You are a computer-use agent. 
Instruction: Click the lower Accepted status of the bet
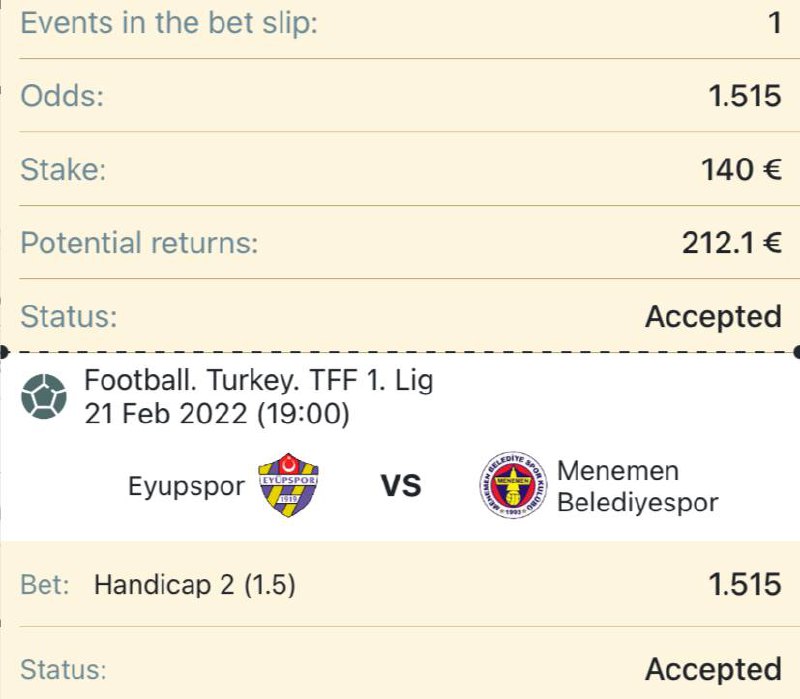click(x=713, y=669)
